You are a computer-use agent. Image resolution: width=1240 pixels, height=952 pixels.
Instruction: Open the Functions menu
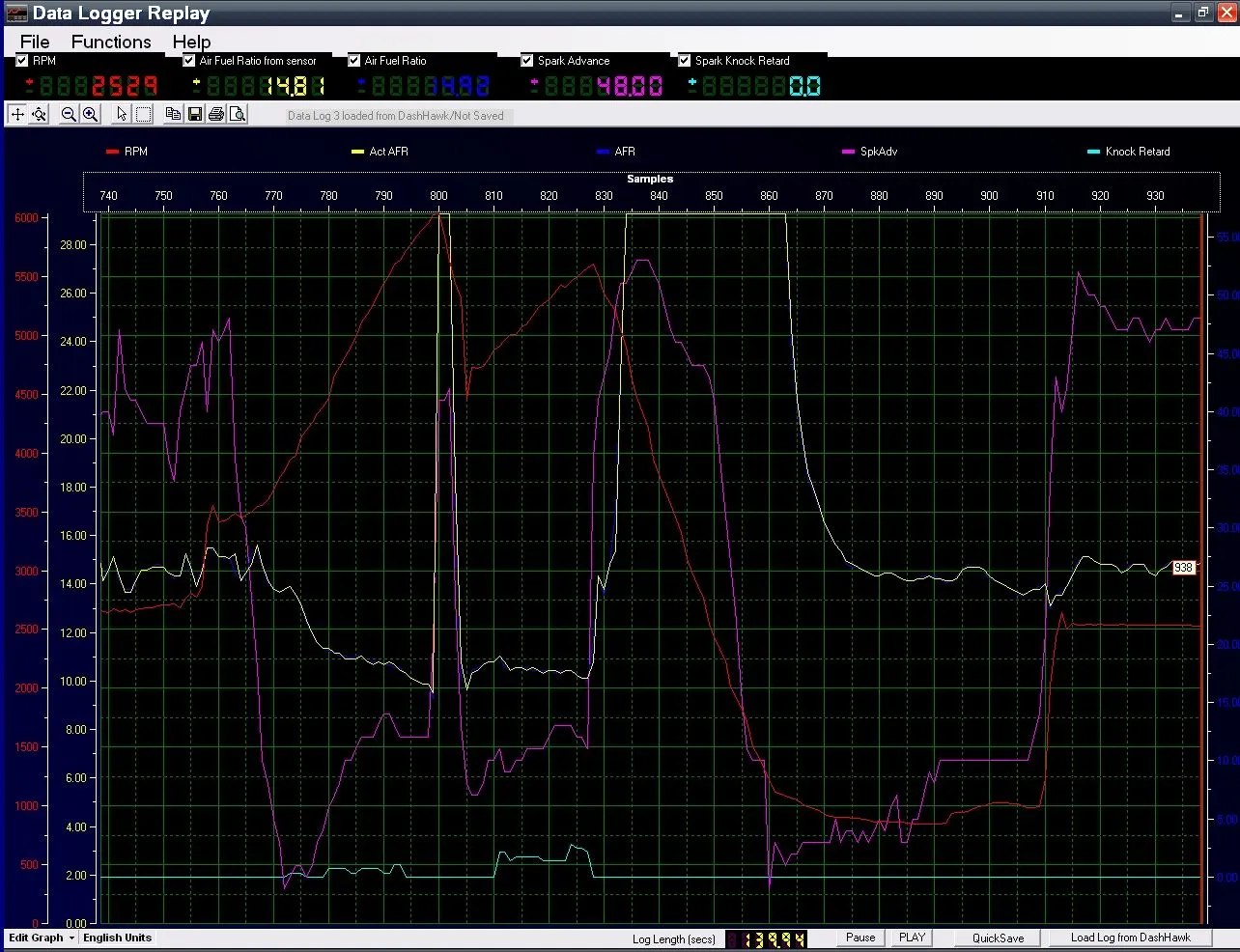click(x=111, y=42)
